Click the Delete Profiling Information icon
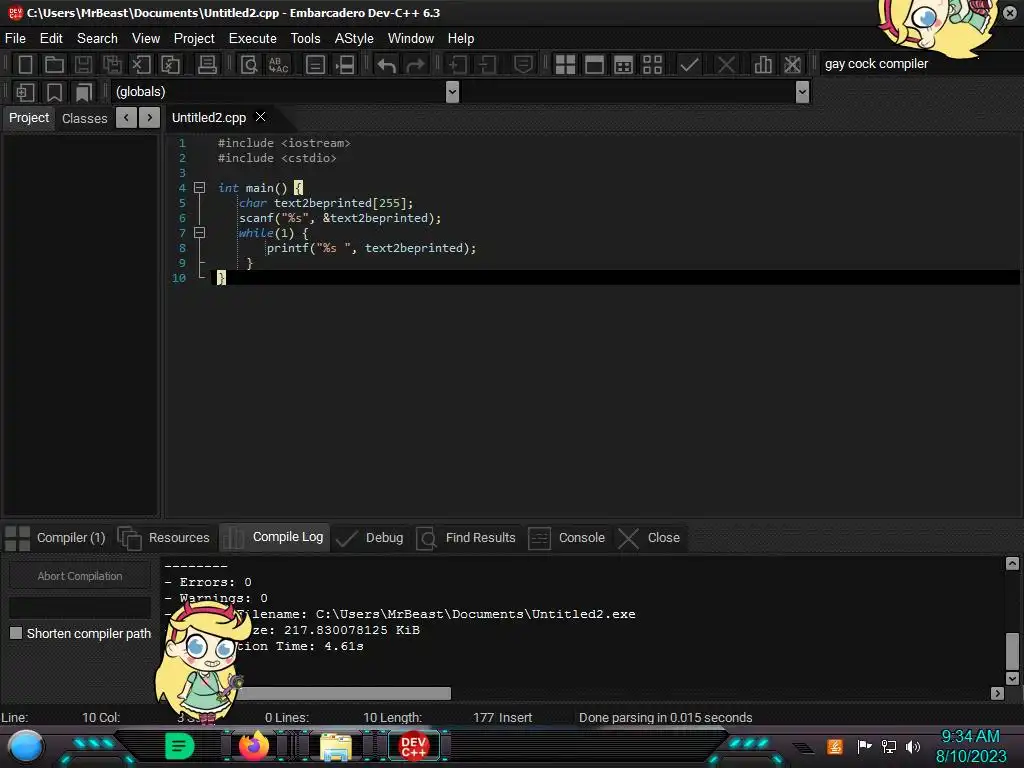 coord(792,65)
